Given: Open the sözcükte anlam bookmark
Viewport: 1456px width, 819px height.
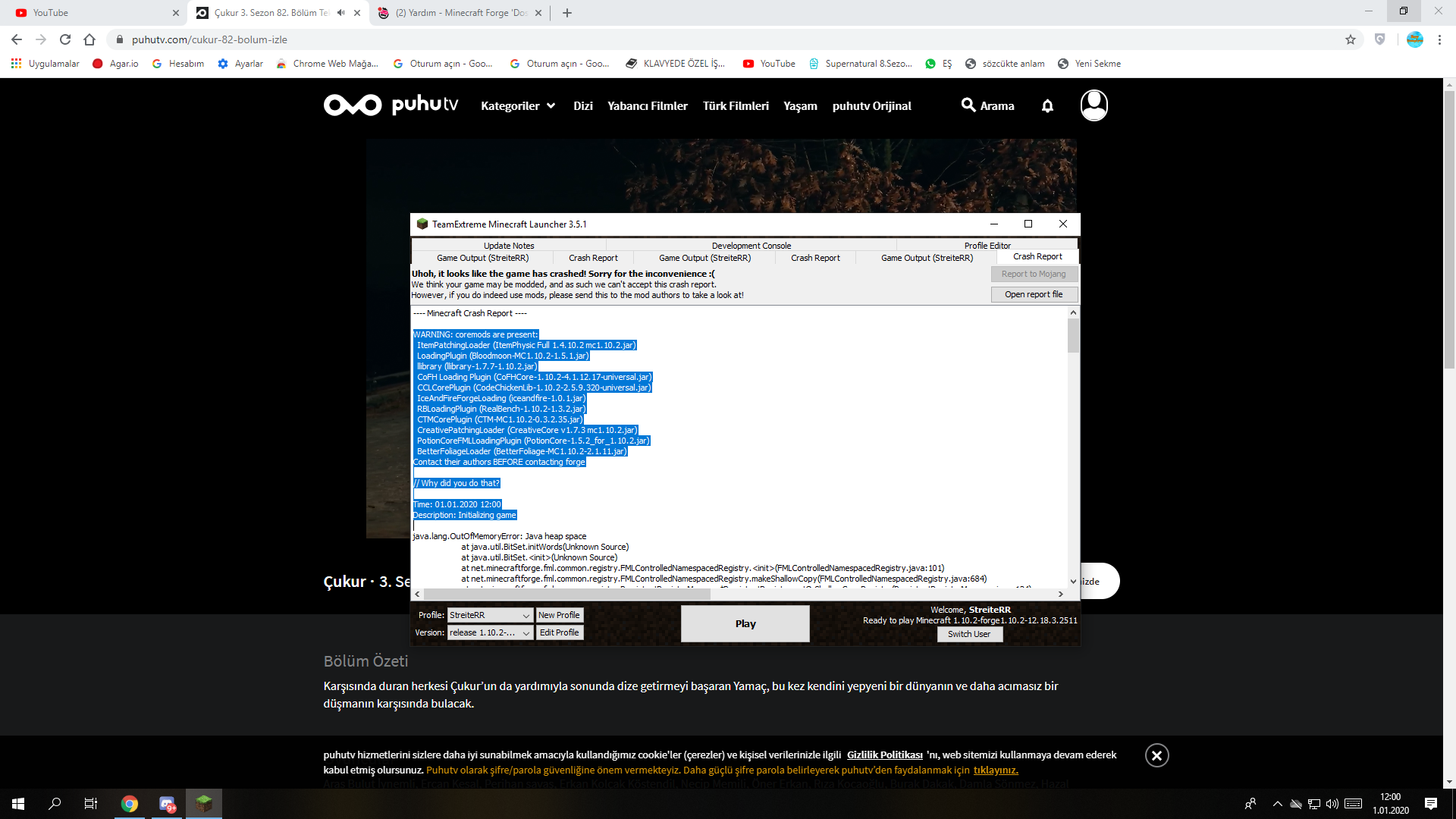Looking at the screenshot, I should (1005, 64).
